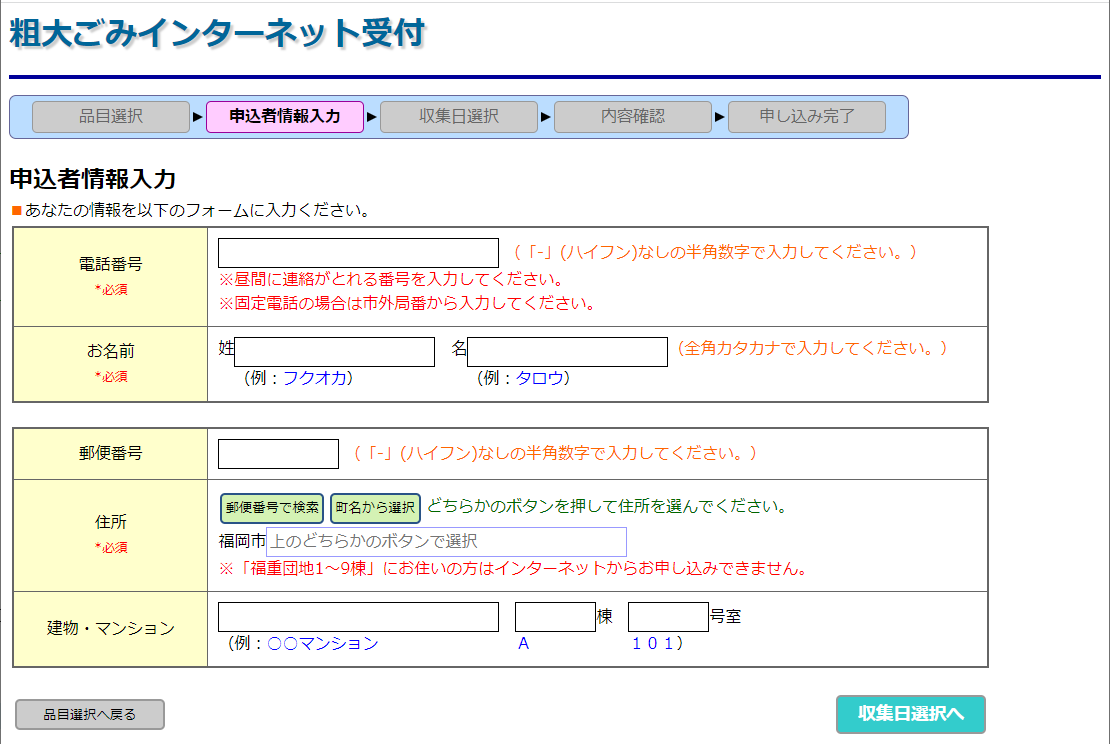The height and width of the screenshot is (744, 1110).
Task: Click the 品目選択へ戻る back button
Action: [90, 715]
